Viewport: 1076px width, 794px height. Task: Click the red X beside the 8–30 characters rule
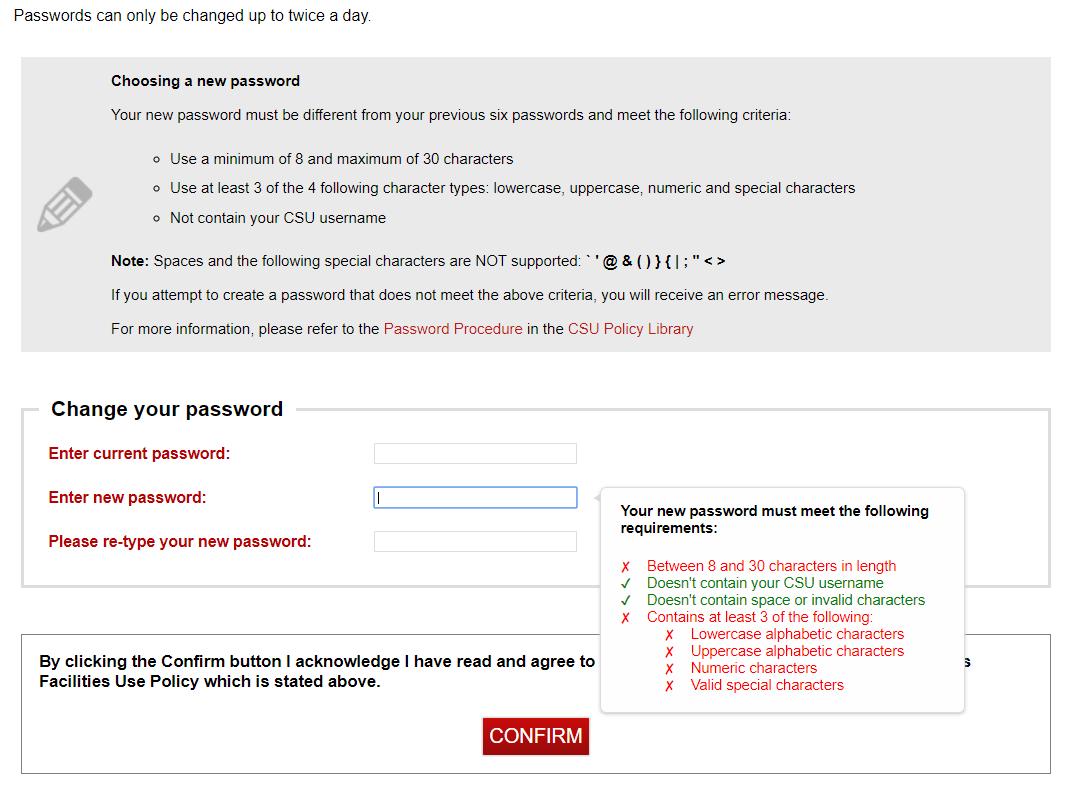pos(626,567)
